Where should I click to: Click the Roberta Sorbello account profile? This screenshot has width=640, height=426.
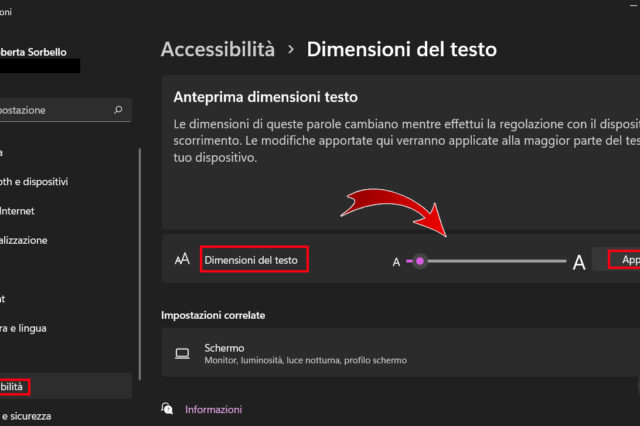tap(45, 50)
